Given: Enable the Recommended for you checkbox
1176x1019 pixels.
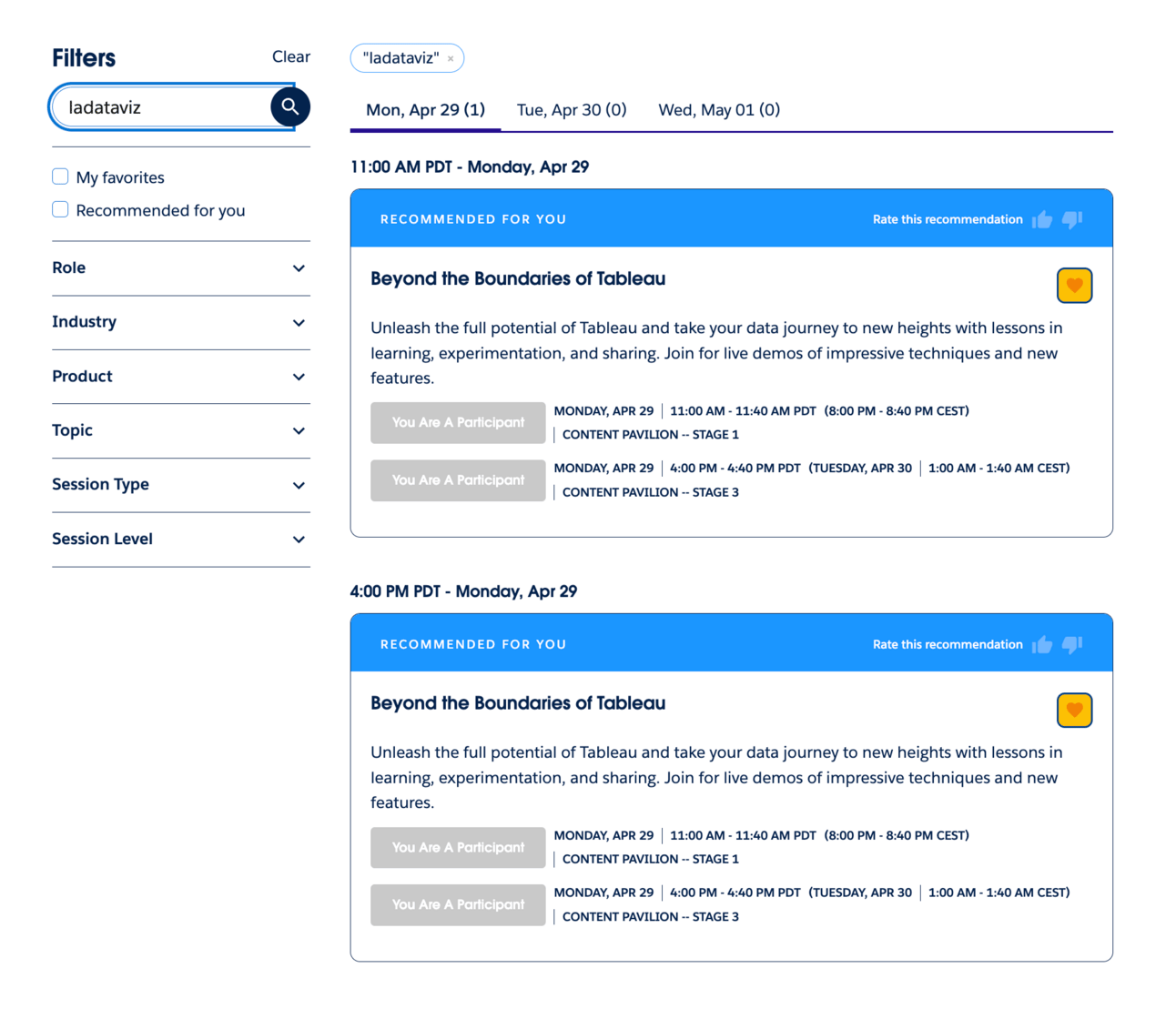Looking at the screenshot, I should (60, 209).
